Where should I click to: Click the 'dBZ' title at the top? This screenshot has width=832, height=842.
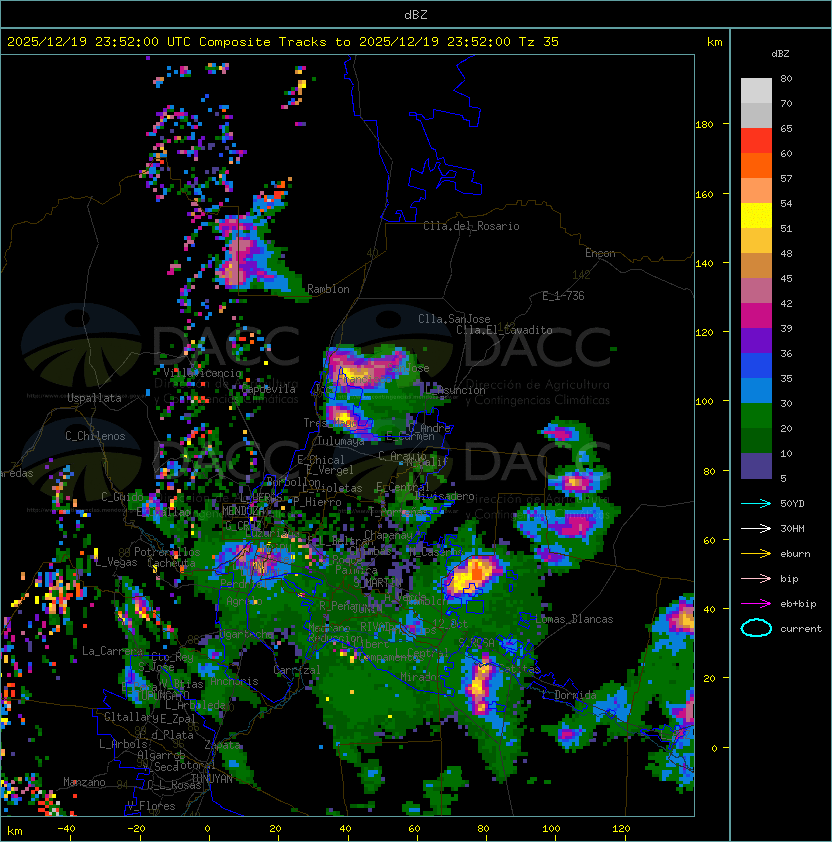pos(416,15)
